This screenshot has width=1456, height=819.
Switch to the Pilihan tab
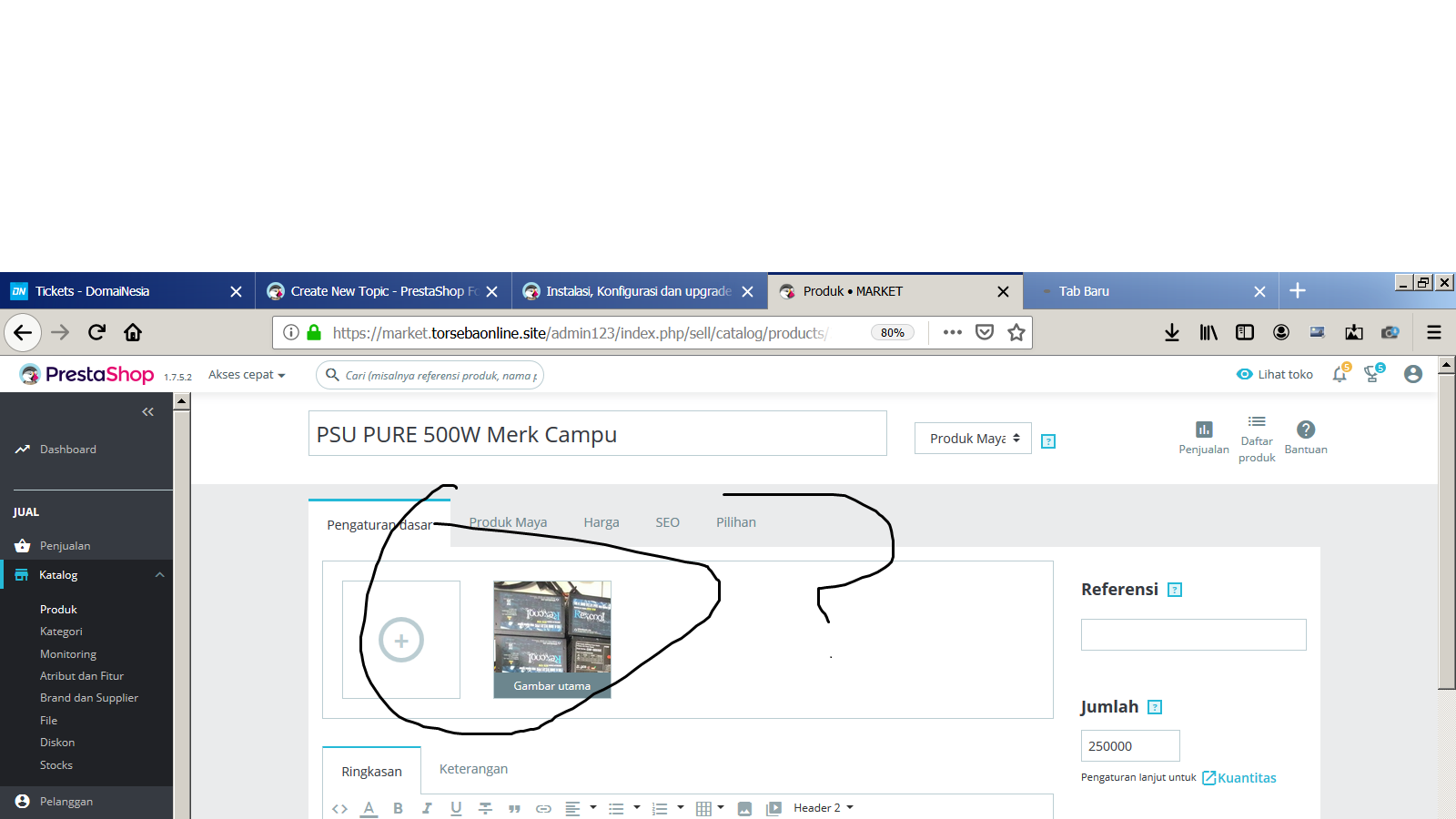click(x=736, y=522)
